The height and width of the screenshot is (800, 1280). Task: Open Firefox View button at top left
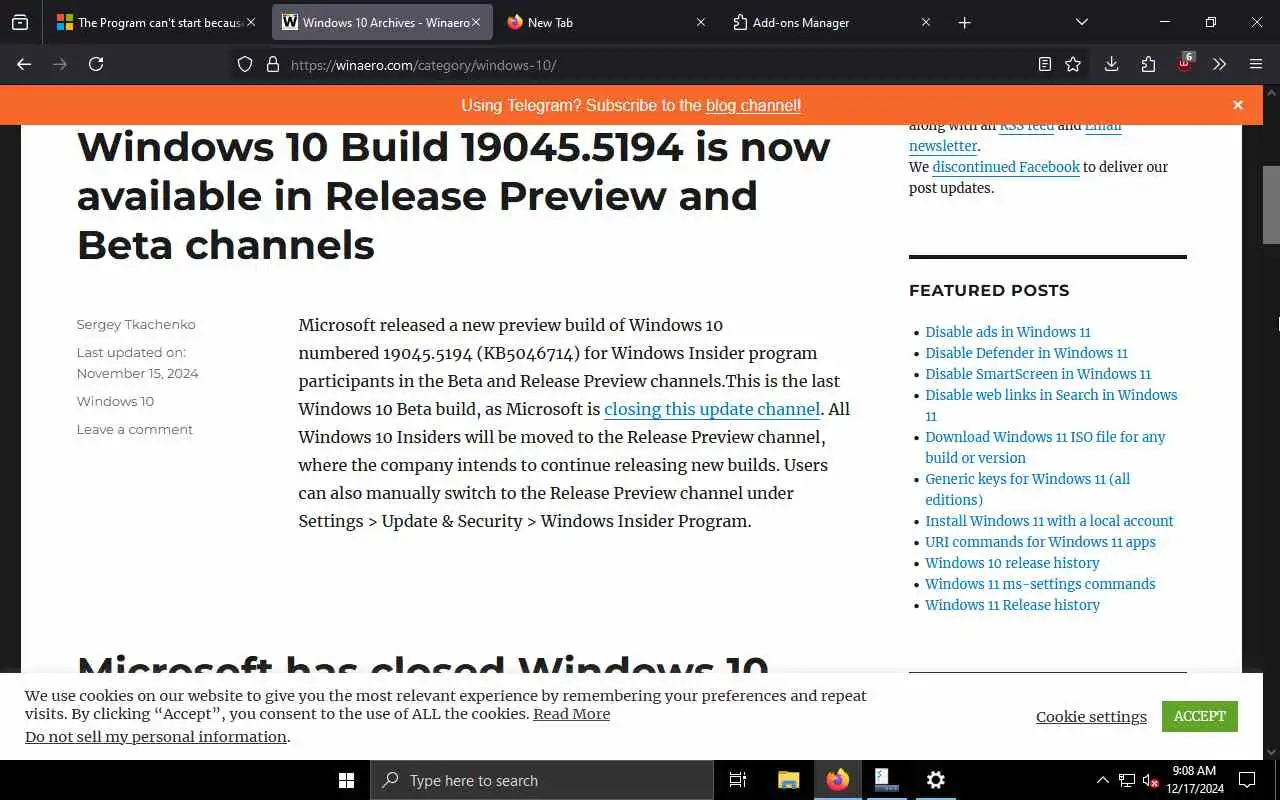20,22
